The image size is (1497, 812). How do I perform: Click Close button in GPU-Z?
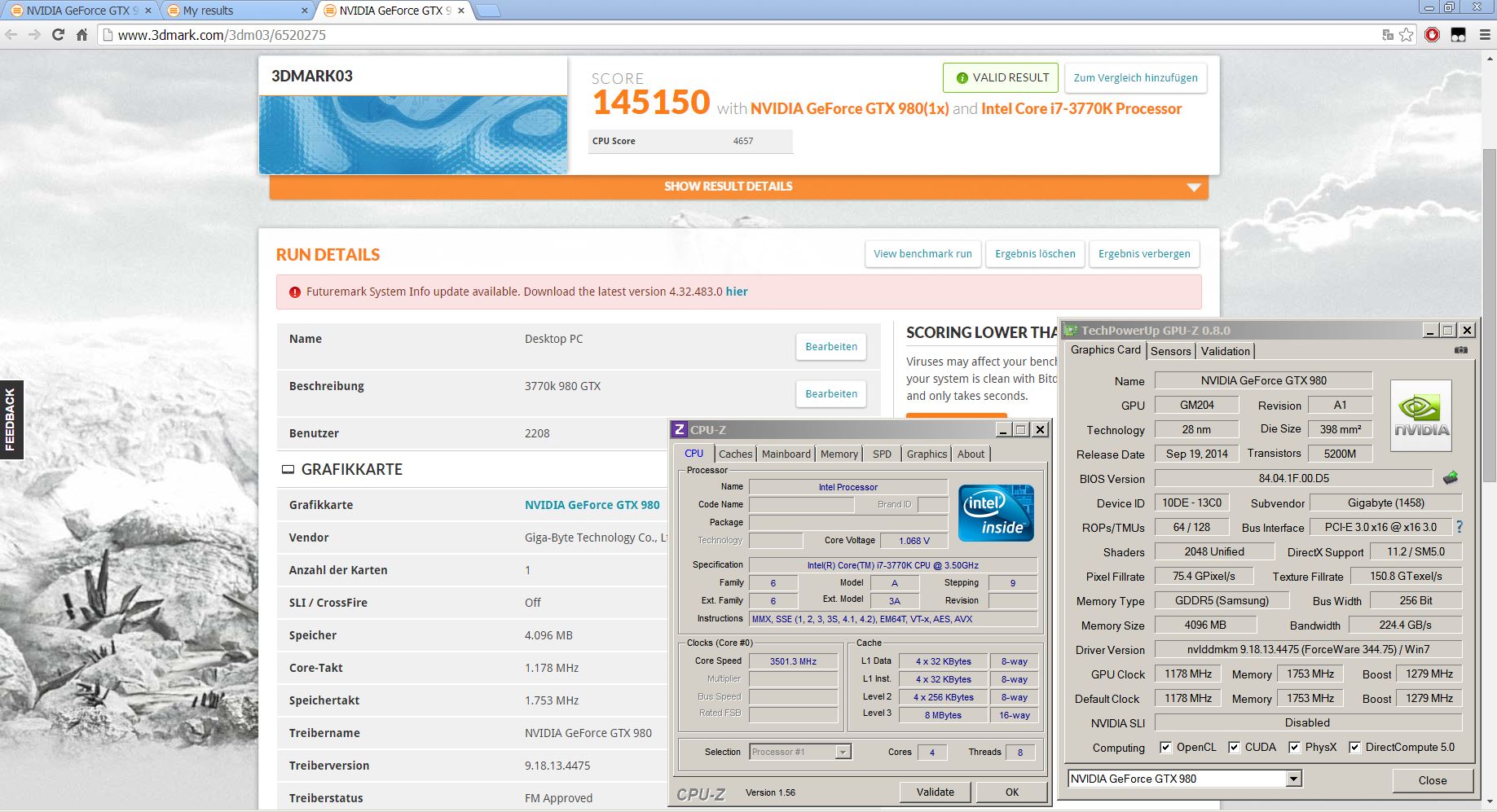tap(1432, 780)
